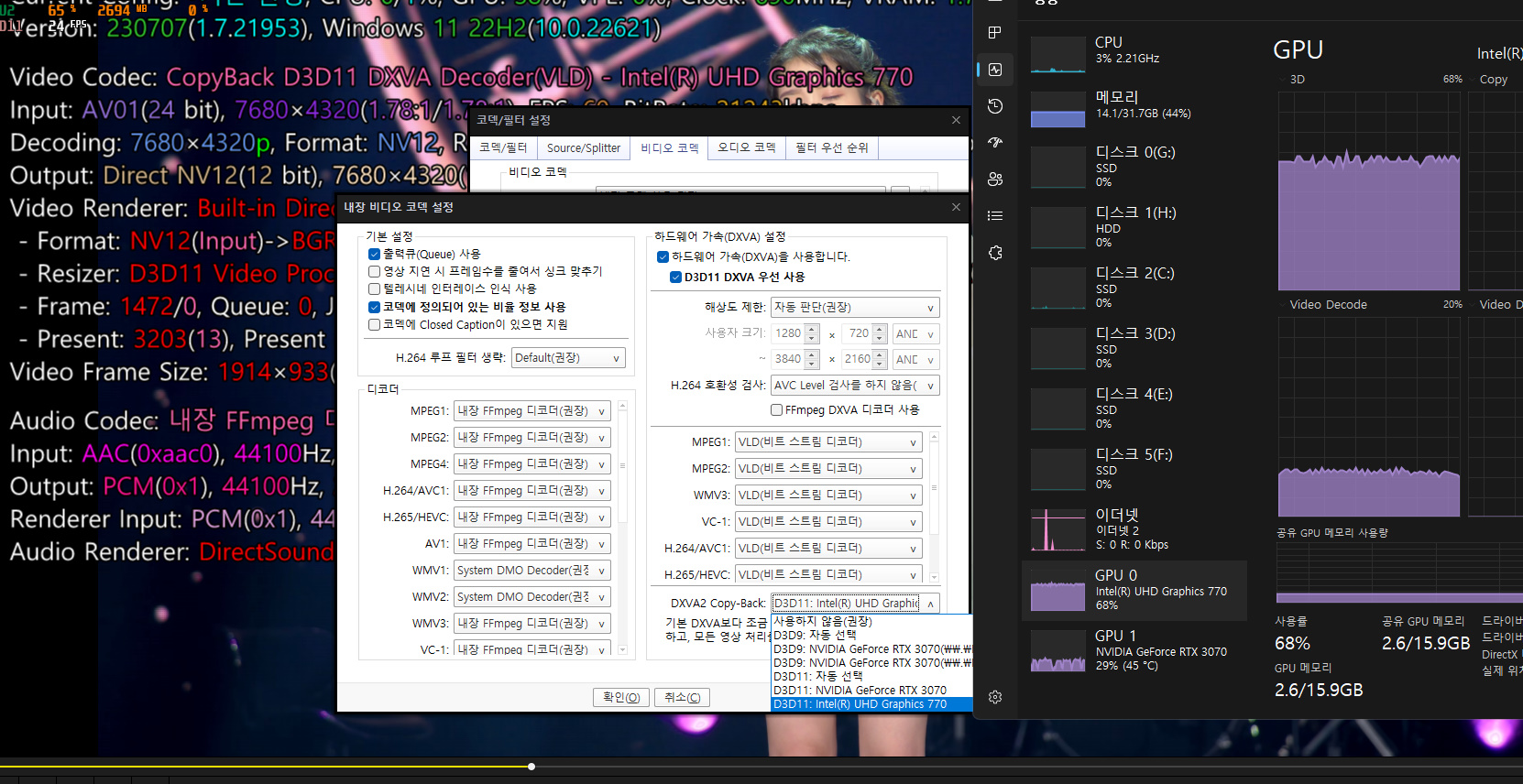Uncheck the 출력큐(Queue) 사용 checkbox
Image resolution: width=1523 pixels, height=784 pixels.
tap(375, 255)
